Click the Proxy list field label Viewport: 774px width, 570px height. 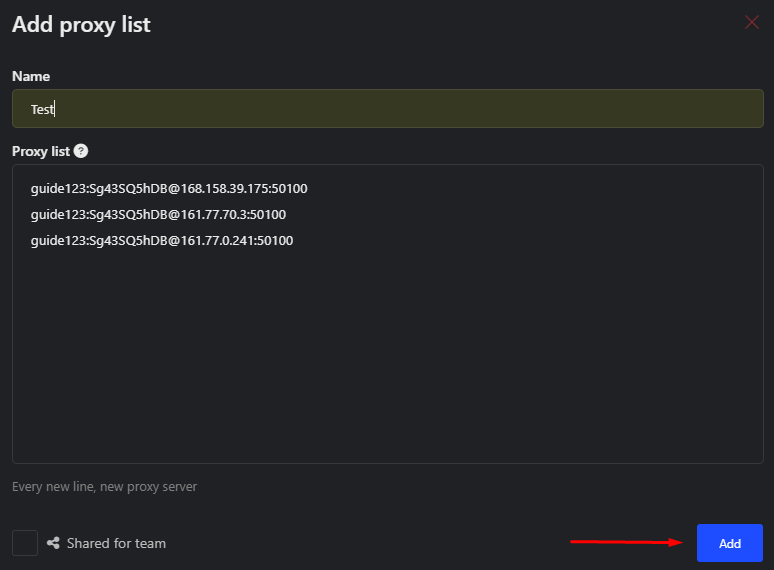(x=41, y=152)
